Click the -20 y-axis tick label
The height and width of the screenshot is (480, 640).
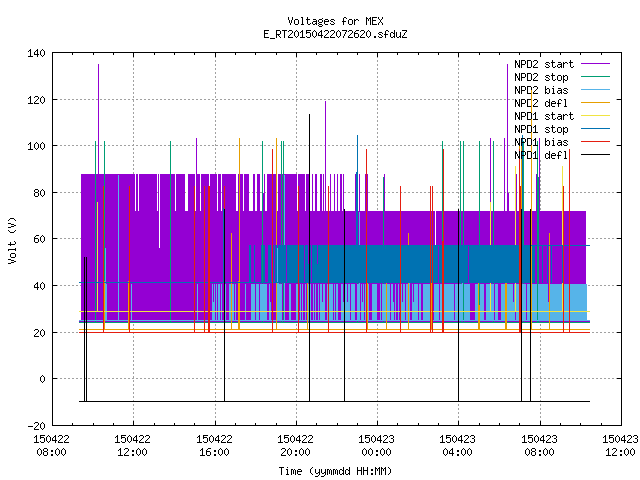tap(36, 426)
